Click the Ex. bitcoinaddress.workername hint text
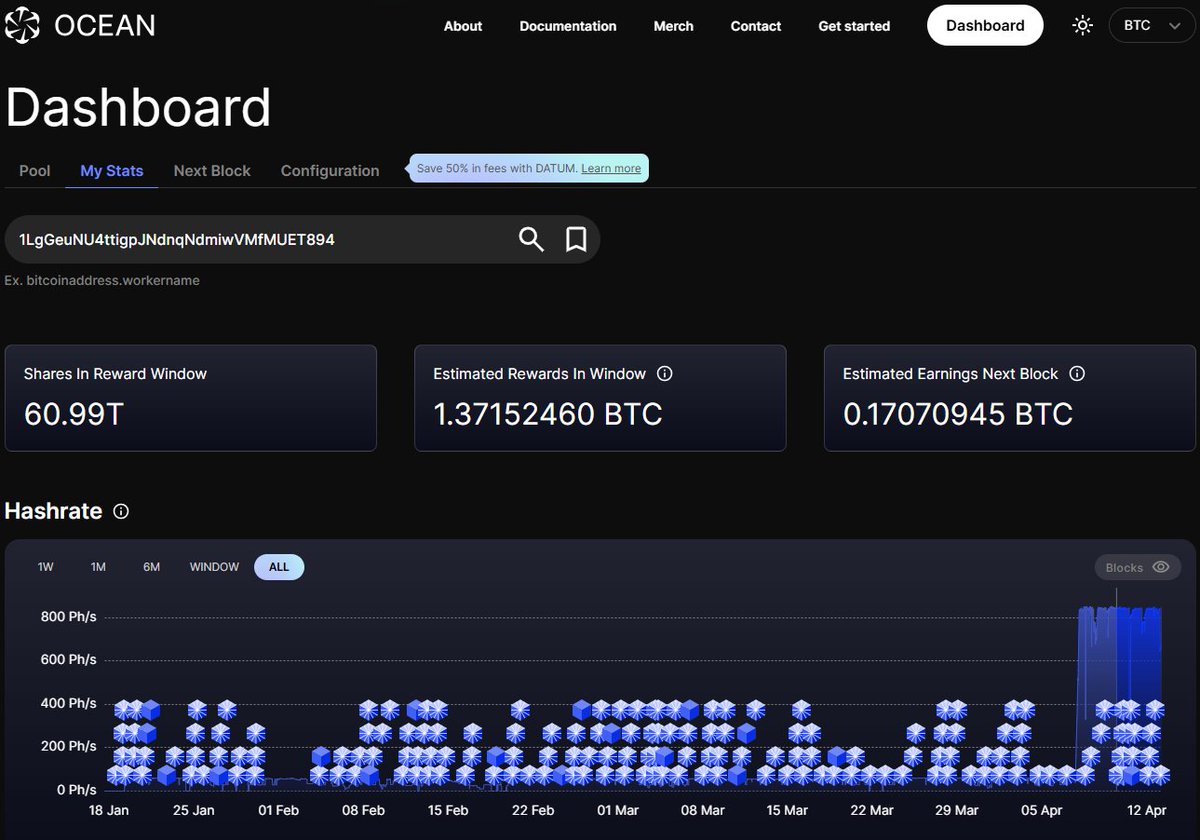This screenshot has width=1200, height=840. tap(102, 281)
